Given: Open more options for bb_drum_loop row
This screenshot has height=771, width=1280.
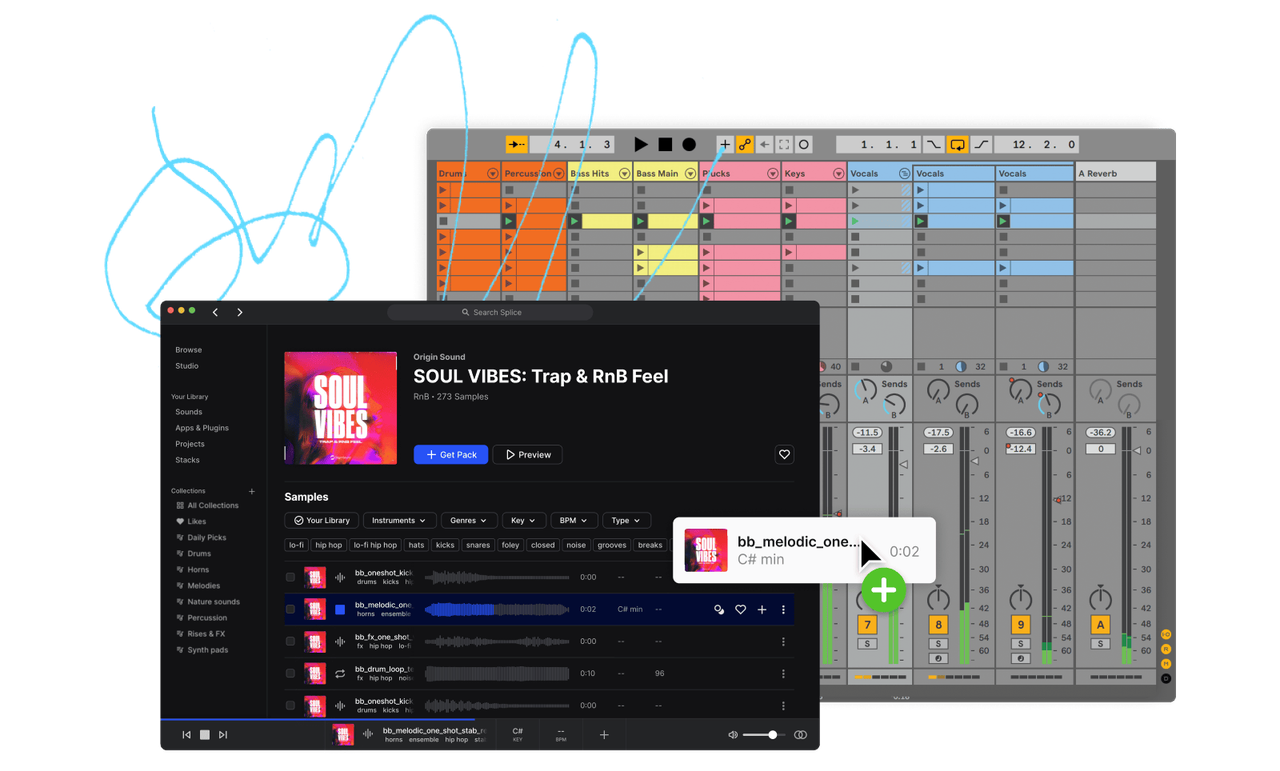Looking at the screenshot, I should tap(783, 674).
